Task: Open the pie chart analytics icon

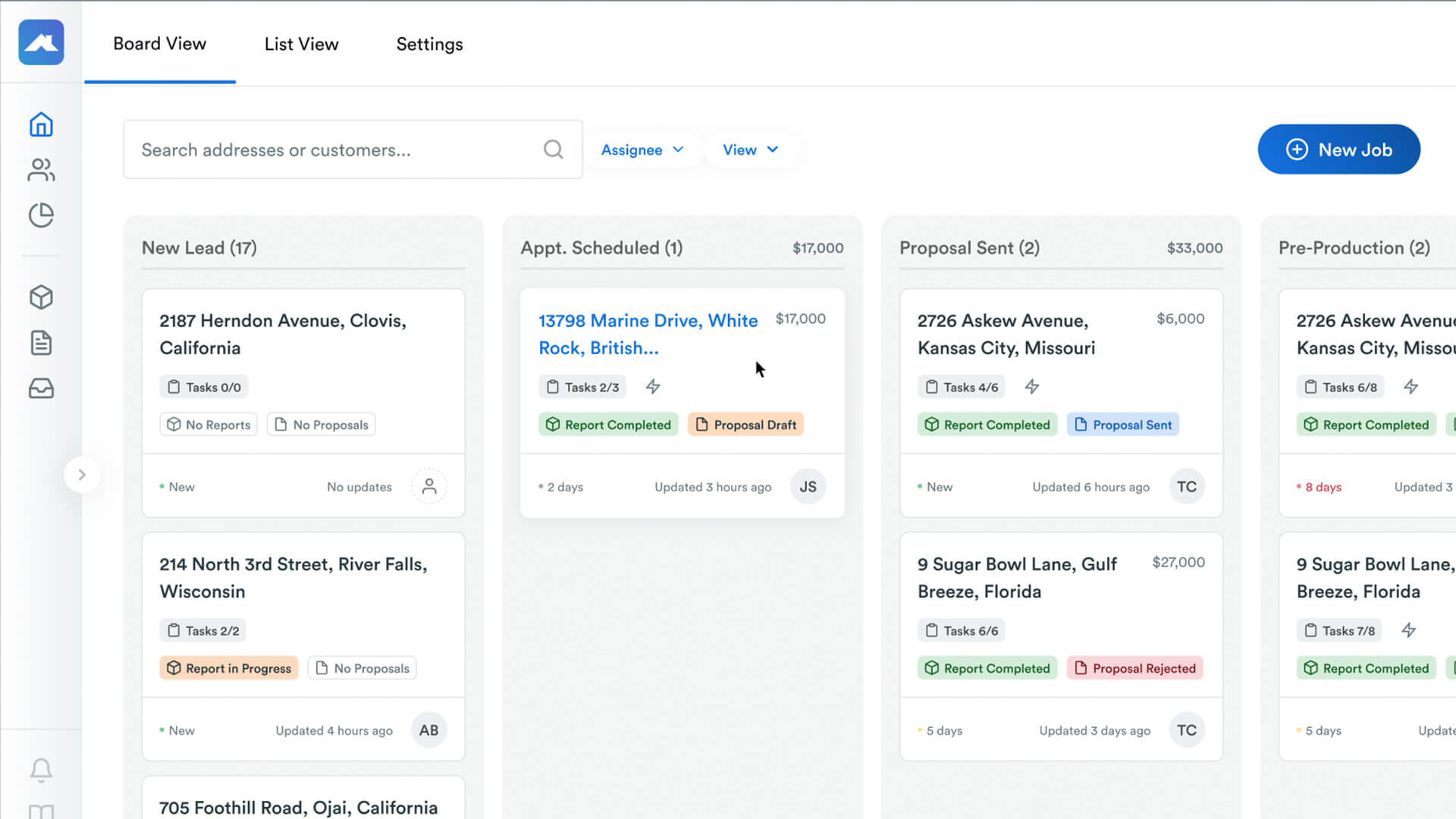Action: click(x=41, y=215)
